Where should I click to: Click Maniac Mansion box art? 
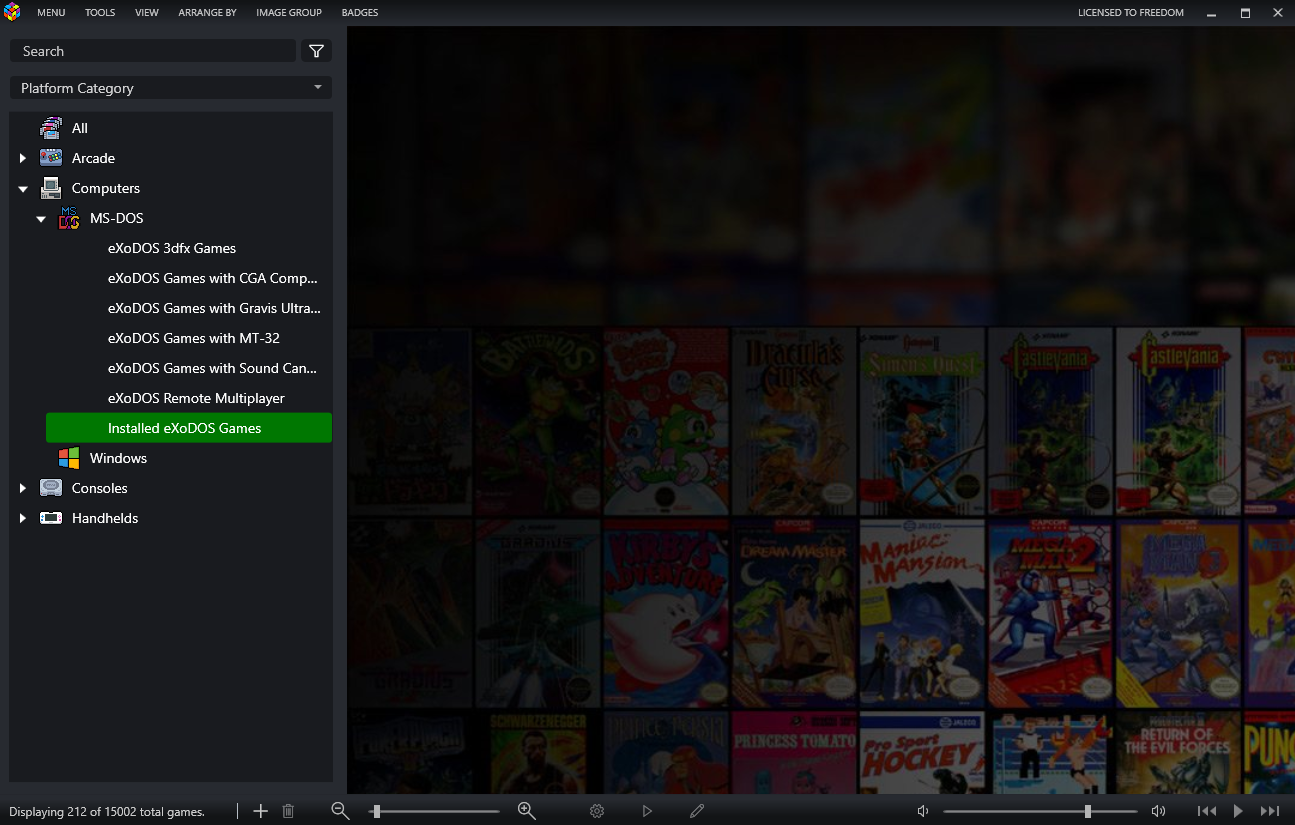(x=922, y=613)
